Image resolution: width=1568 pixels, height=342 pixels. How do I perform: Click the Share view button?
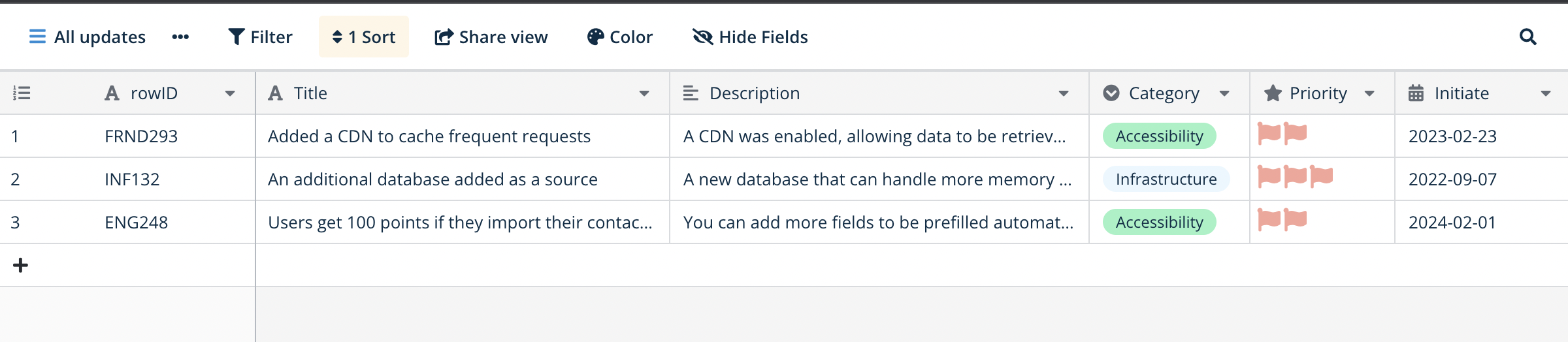click(x=491, y=37)
